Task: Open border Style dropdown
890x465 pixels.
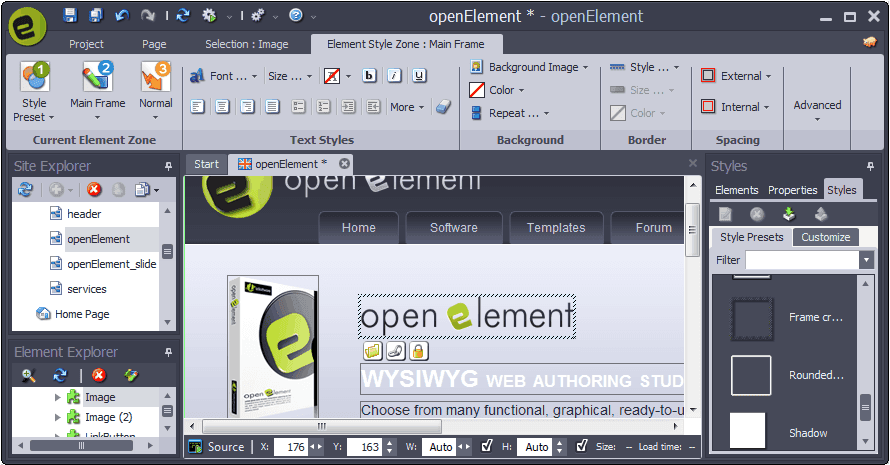Action: pos(644,67)
